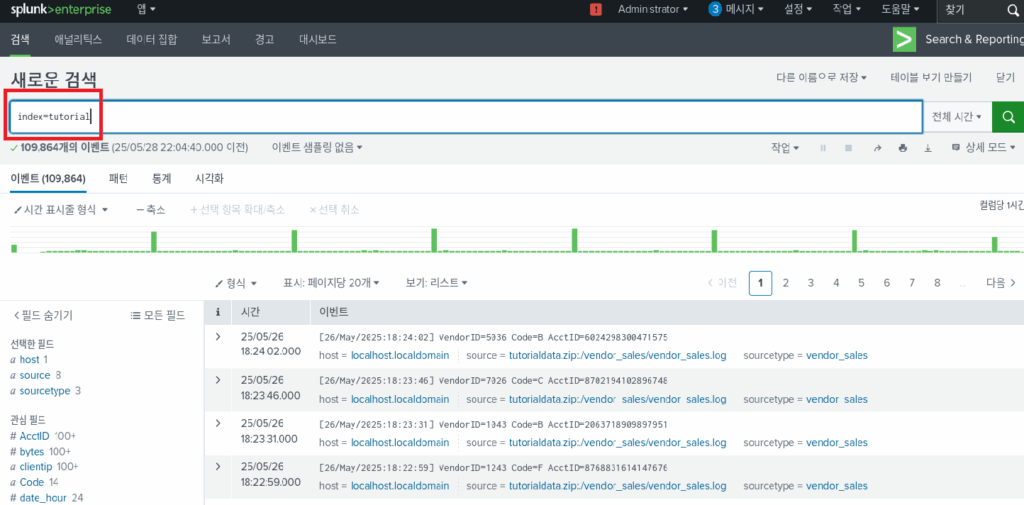Open the 시간 표시줄 형식 dropdown
Image resolution: width=1024 pixels, height=505 pixels.
pos(60,210)
